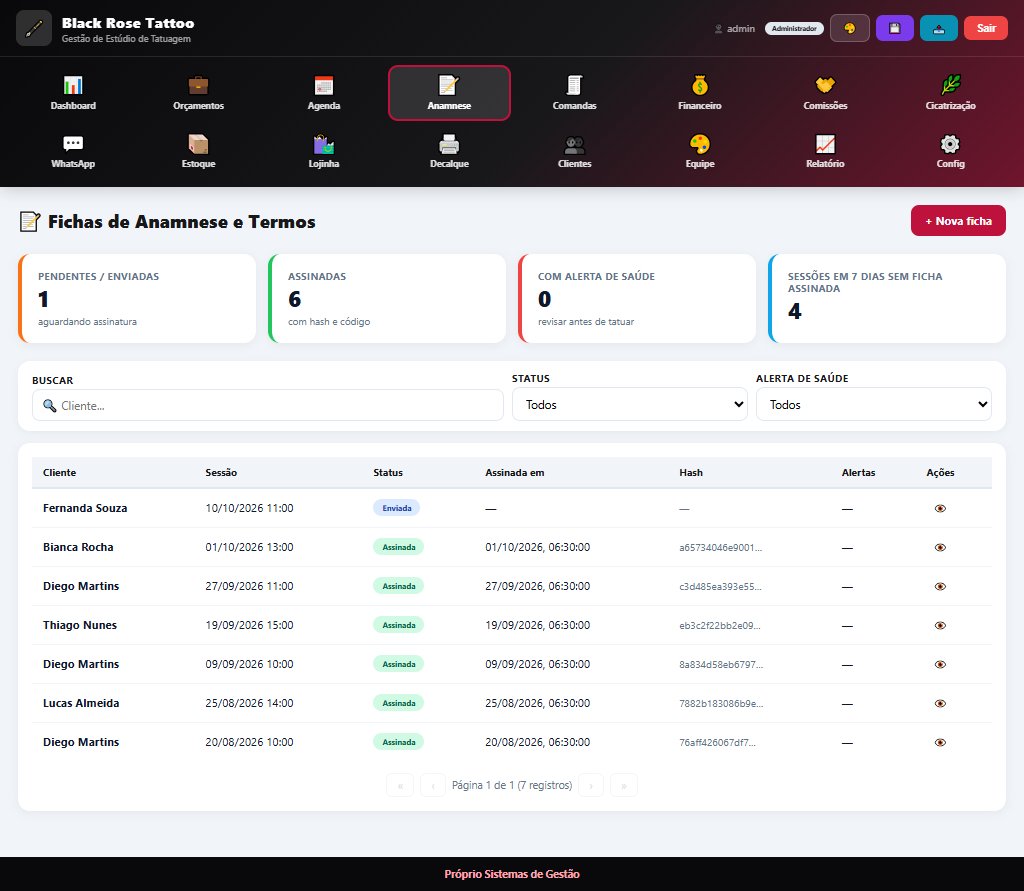Click the "Administrador" role badge
Screen dimensions: 1024x891
click(x=794, y=29)
